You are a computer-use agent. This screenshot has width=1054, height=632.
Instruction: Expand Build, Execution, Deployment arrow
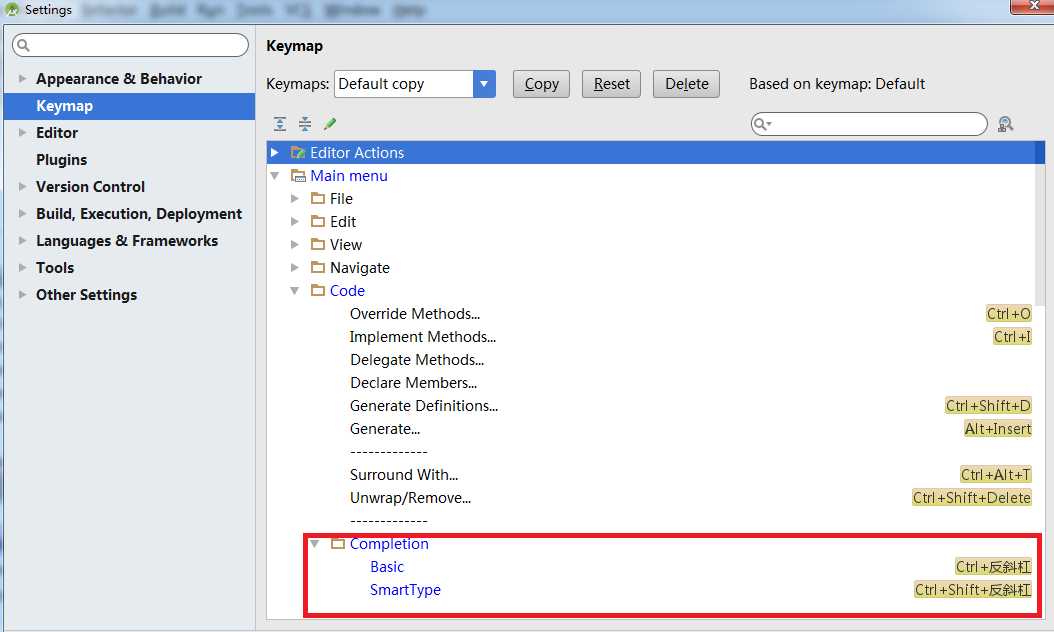(x=22, y=213)
